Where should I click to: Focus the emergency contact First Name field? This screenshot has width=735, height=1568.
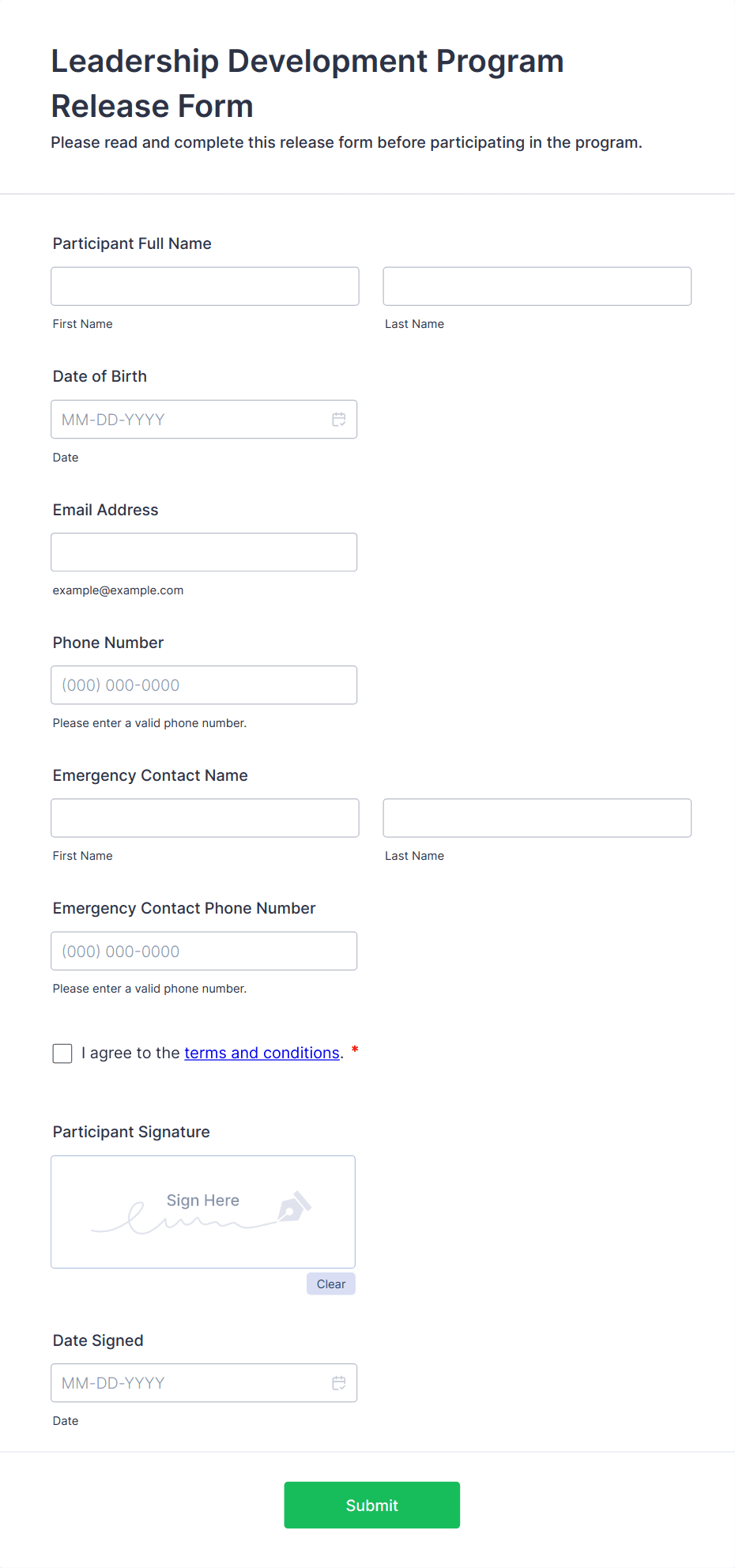point(205,818)
